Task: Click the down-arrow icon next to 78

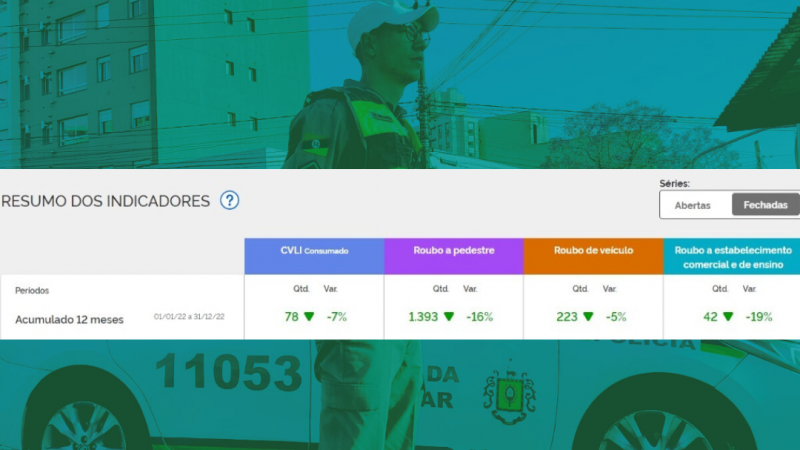Action: coord(309,316)
